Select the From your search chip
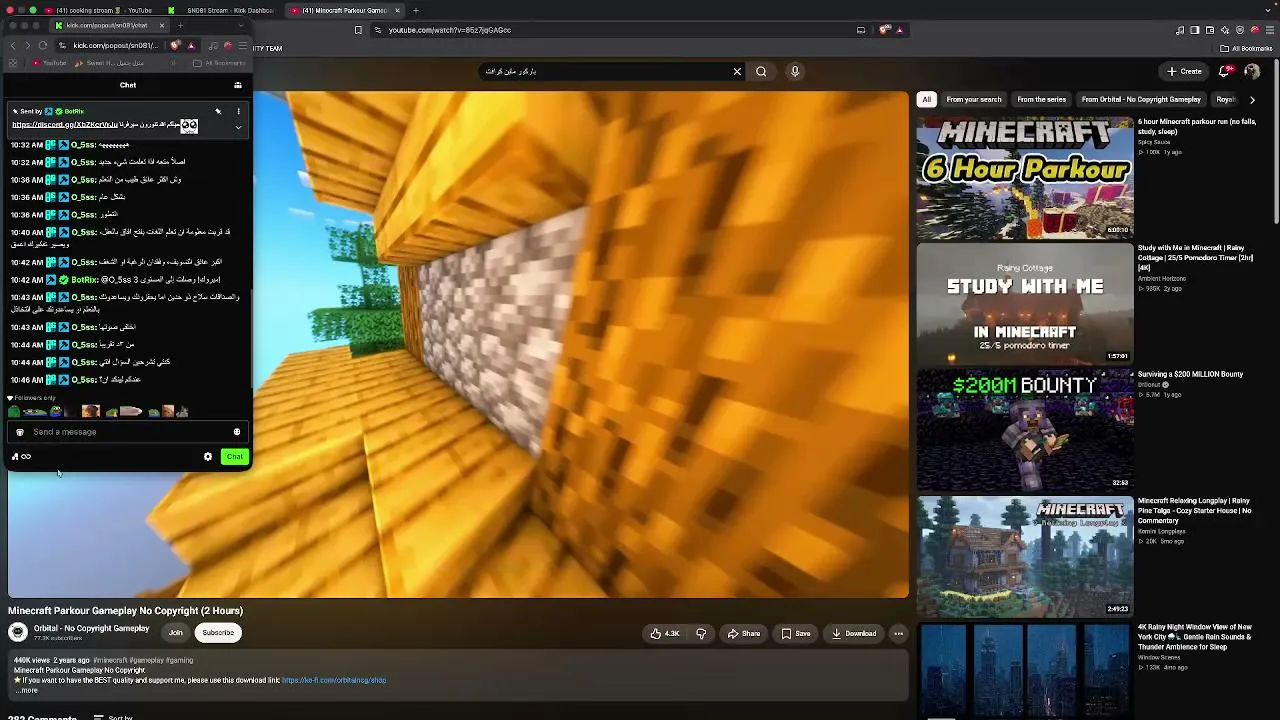The height and width of the screenshot is (720, 1280). click(974, 99)
